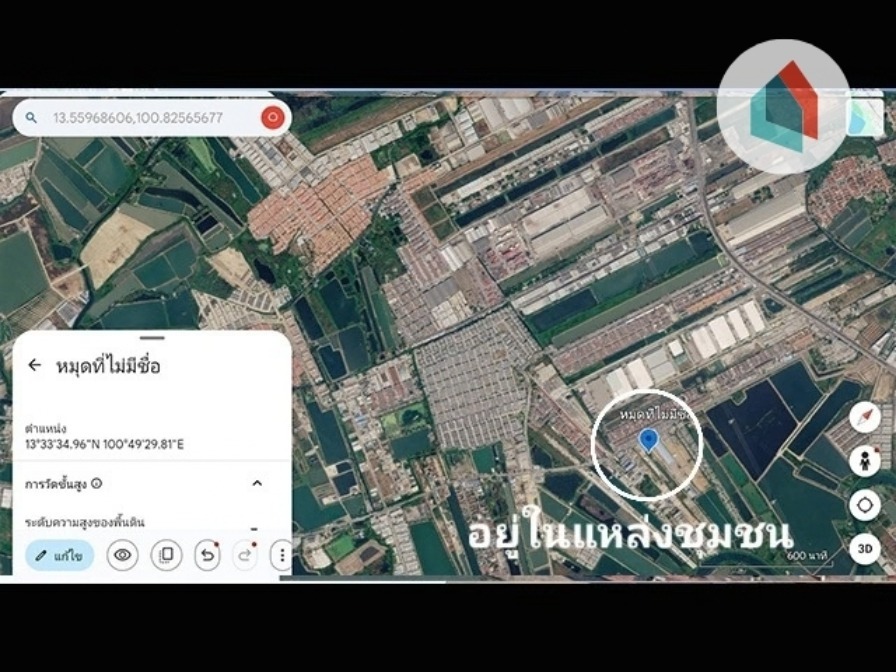Viewport: 896px width, 672px height.
Task: Redo the last action
Action: [245, 555]
